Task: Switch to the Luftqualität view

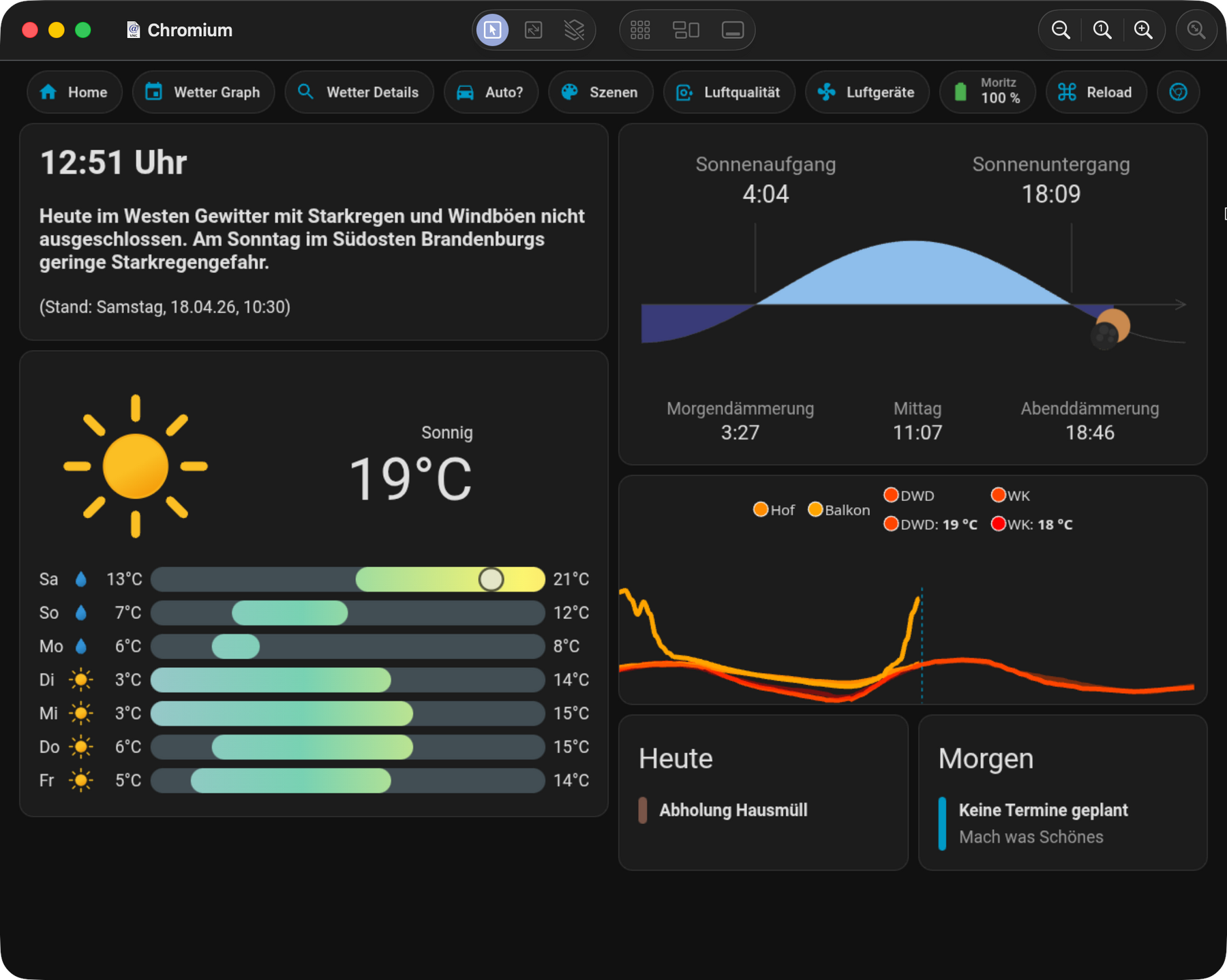Action: tap(729, 92)
